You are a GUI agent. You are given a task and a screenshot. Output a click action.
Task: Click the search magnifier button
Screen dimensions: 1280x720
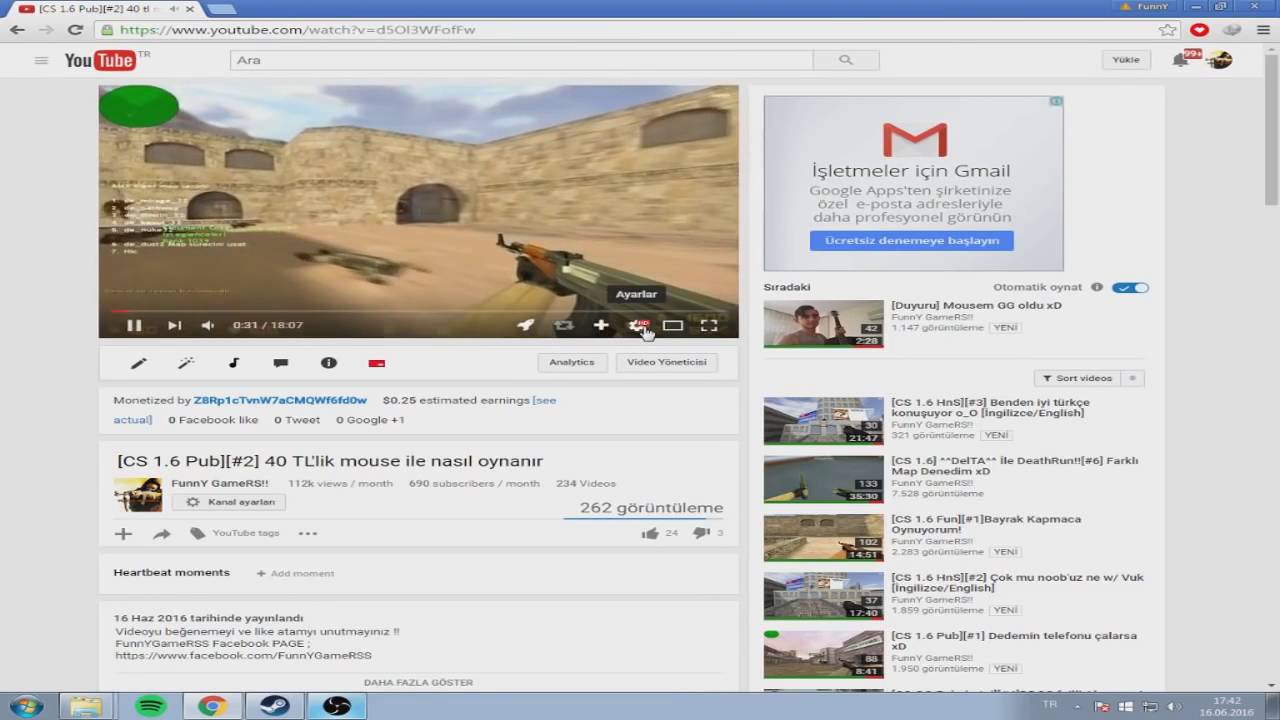click(846, 60)
